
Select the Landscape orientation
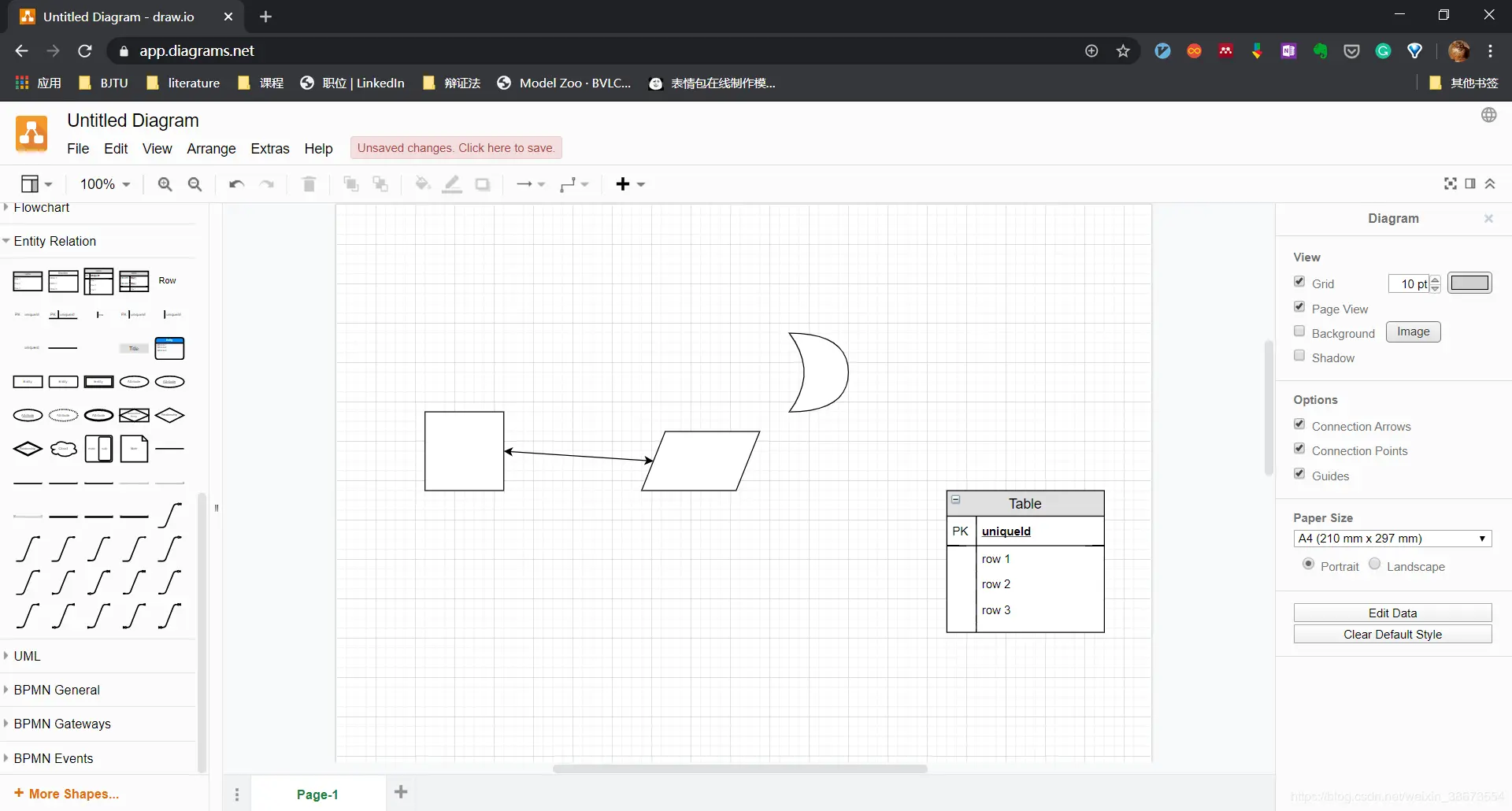(x=1374, y=565)
